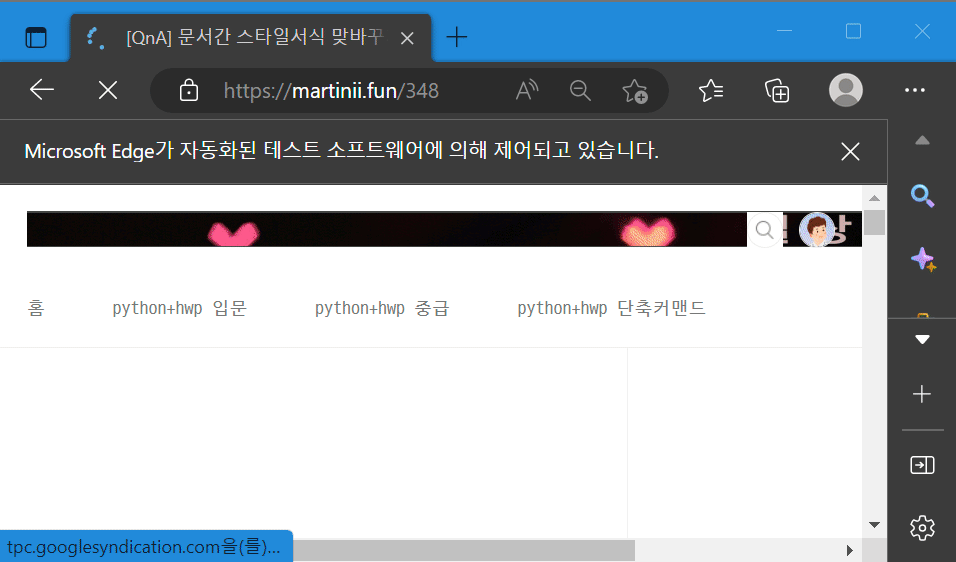Viewport: 956px width, 562px height.
Task: Stop loading the page
Action: click(108, 91)
